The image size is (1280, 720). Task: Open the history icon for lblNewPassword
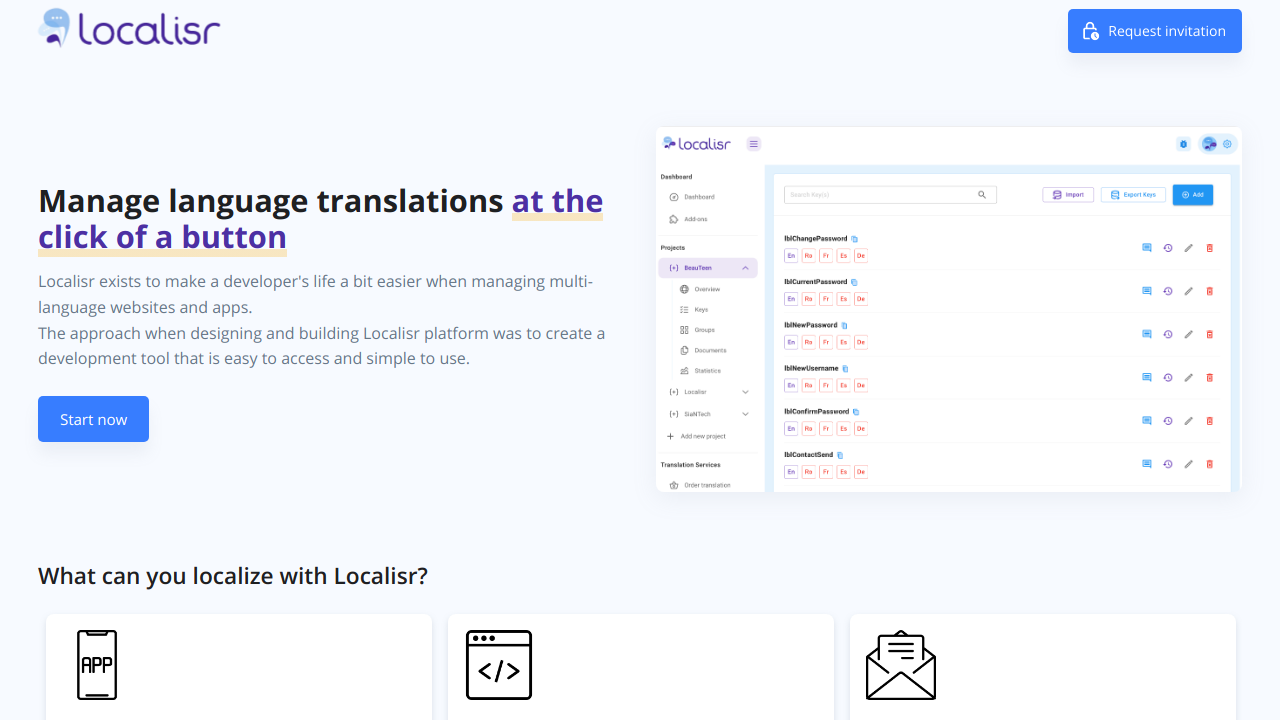coord(1167,335)
